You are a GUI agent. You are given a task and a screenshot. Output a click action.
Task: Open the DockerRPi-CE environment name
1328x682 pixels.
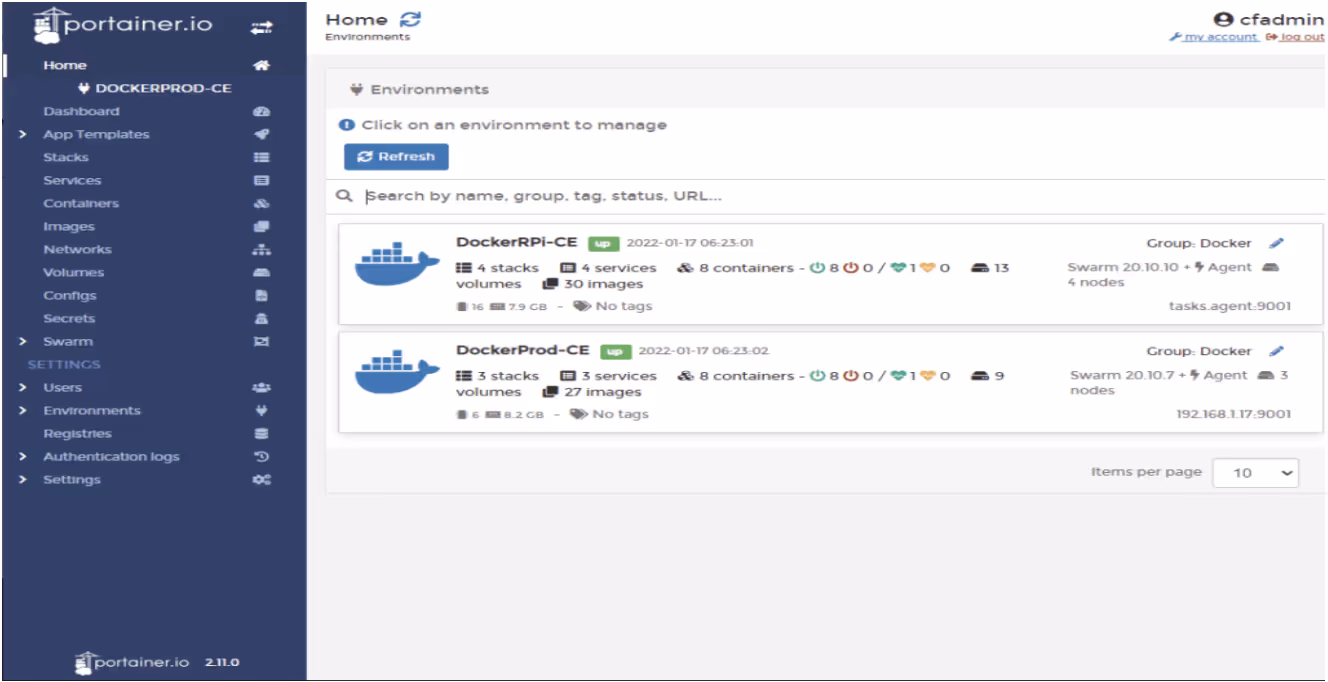coord(517,242)
